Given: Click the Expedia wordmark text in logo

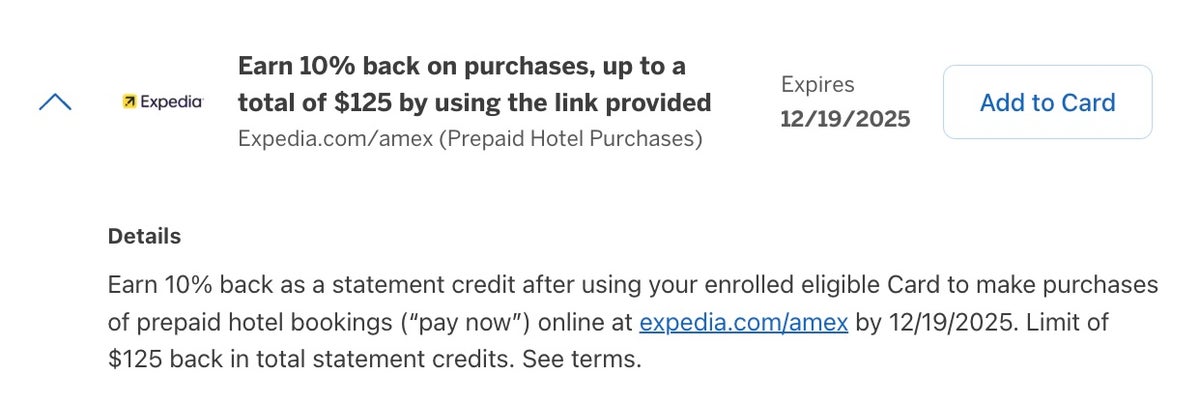Looking at the screenshot, I should pyautogui.click(x=170, y=102).
